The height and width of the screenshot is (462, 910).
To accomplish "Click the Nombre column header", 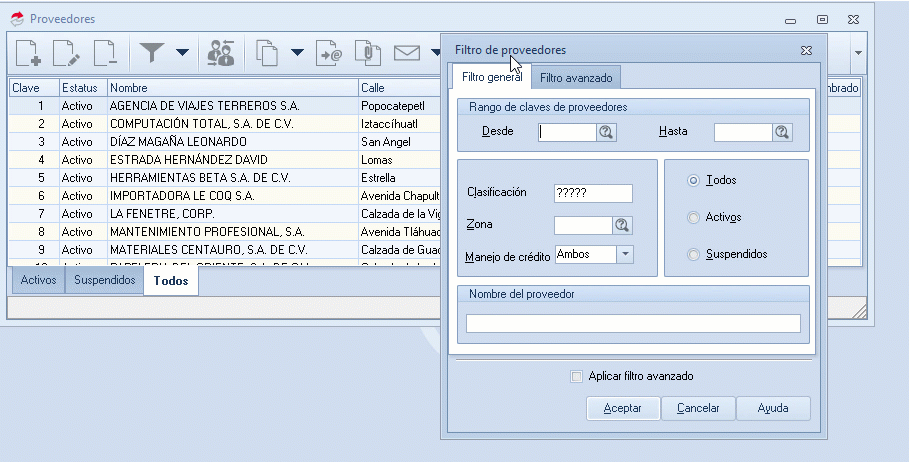I will [x=233, y=88].
